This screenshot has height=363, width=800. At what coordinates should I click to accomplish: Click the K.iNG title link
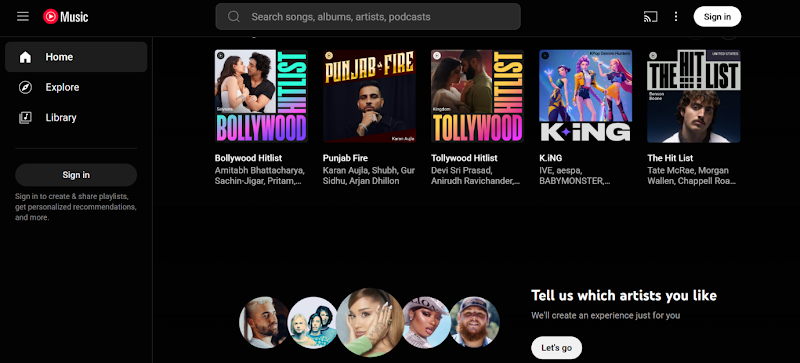click(x=551, y=158)
